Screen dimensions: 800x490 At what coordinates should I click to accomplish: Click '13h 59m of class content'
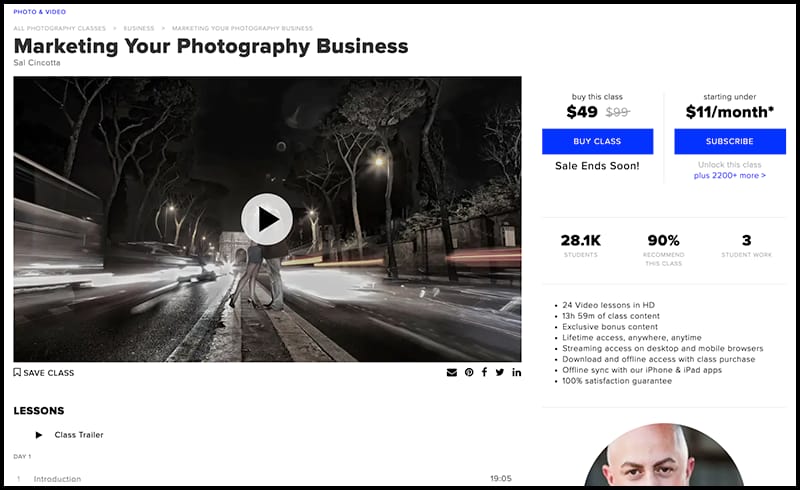click(611, 316)
